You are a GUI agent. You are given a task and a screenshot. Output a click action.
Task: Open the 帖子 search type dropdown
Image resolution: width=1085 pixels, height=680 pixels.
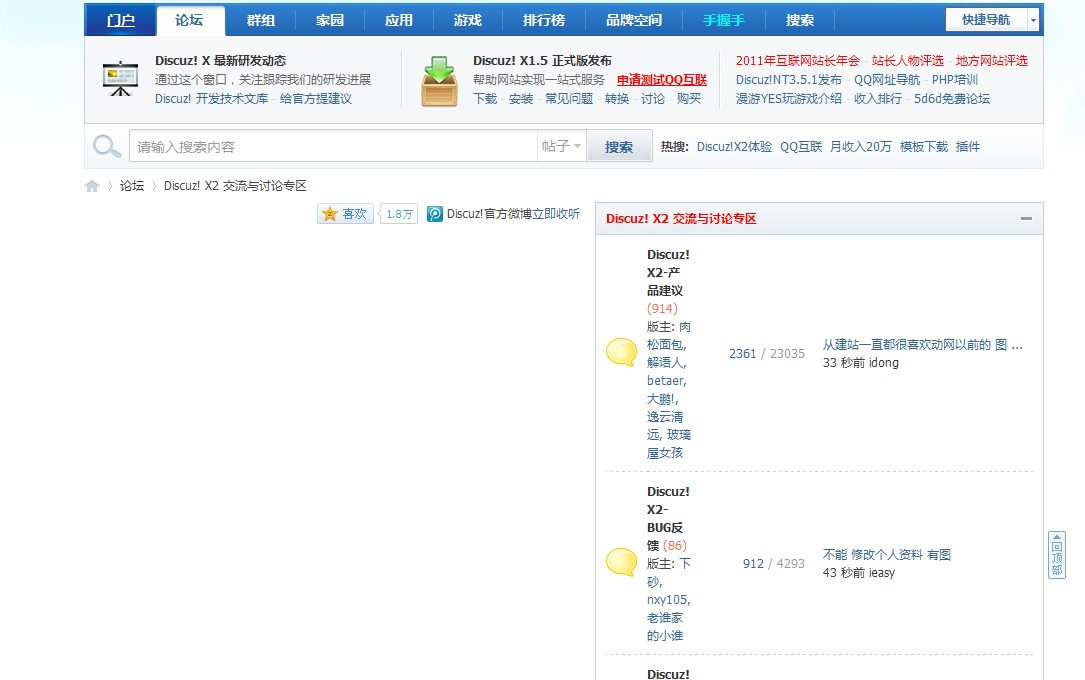pos(561,146)
